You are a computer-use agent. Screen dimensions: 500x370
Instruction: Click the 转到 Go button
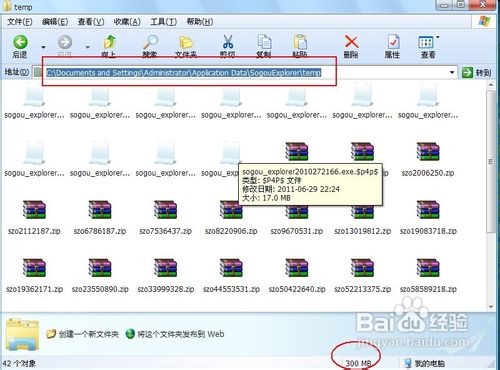pyautogui.click(x=476, y=72)
